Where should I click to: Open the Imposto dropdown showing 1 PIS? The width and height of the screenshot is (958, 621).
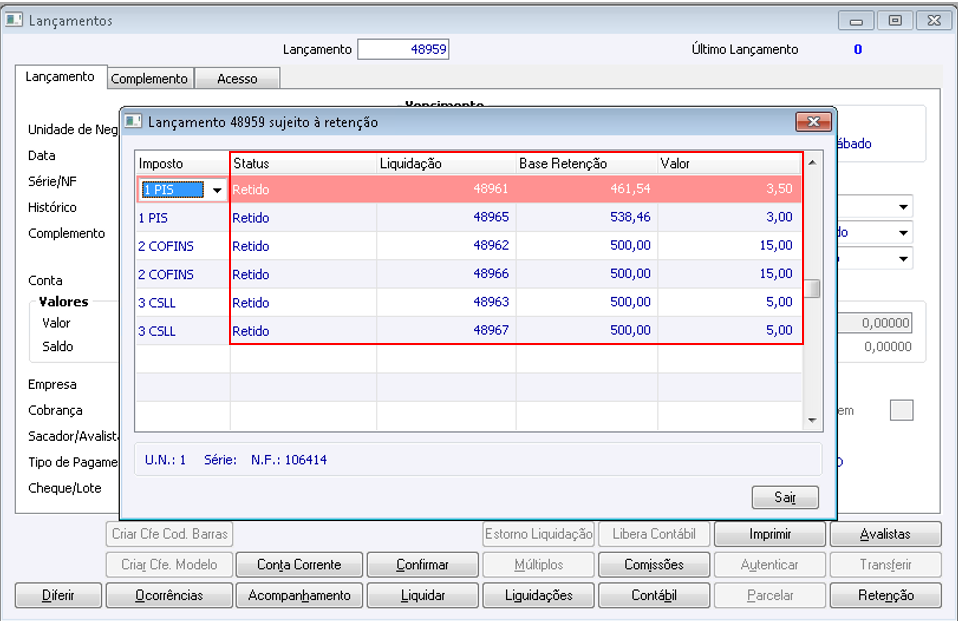click(217, 190)
